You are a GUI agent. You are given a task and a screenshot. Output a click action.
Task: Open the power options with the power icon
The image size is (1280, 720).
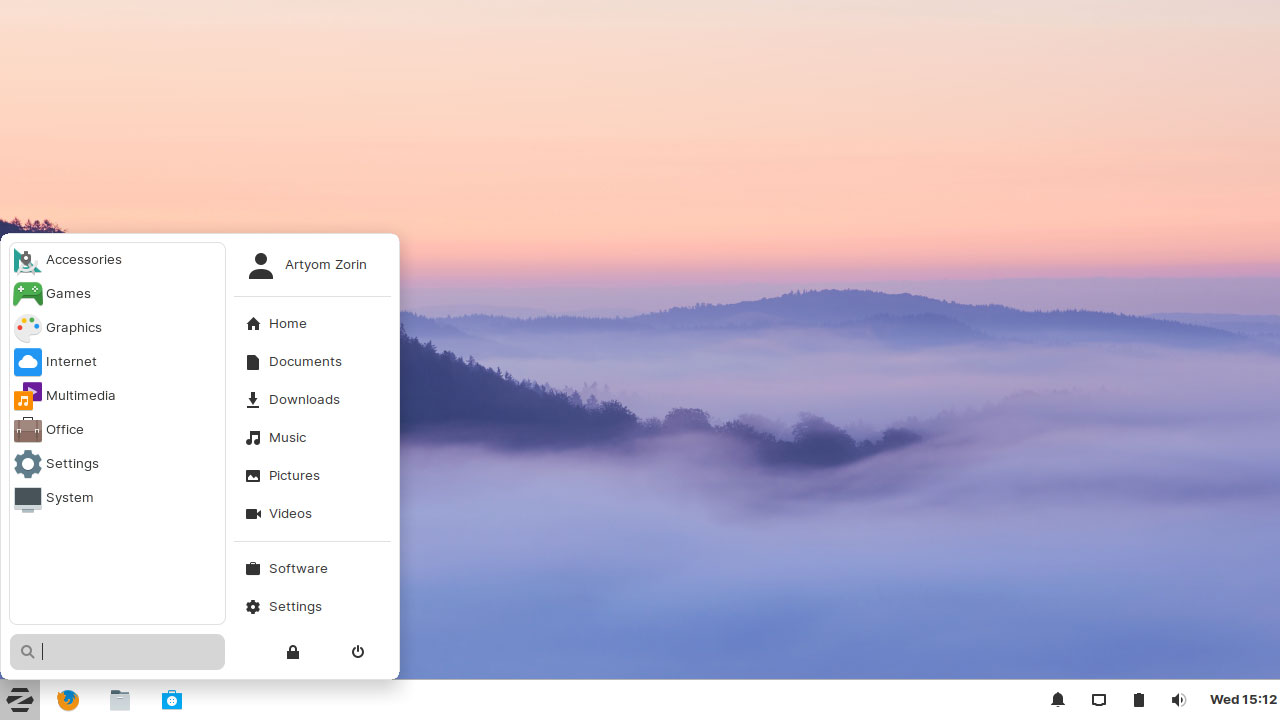pyautogui.click(x=357, y=651)
